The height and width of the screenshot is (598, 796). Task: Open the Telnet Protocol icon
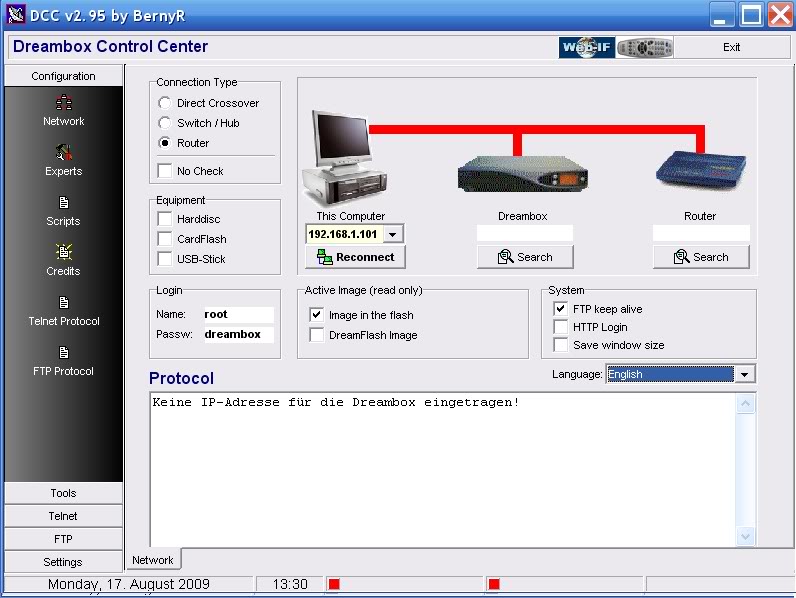pyautogui.click(x=63, y=303)
